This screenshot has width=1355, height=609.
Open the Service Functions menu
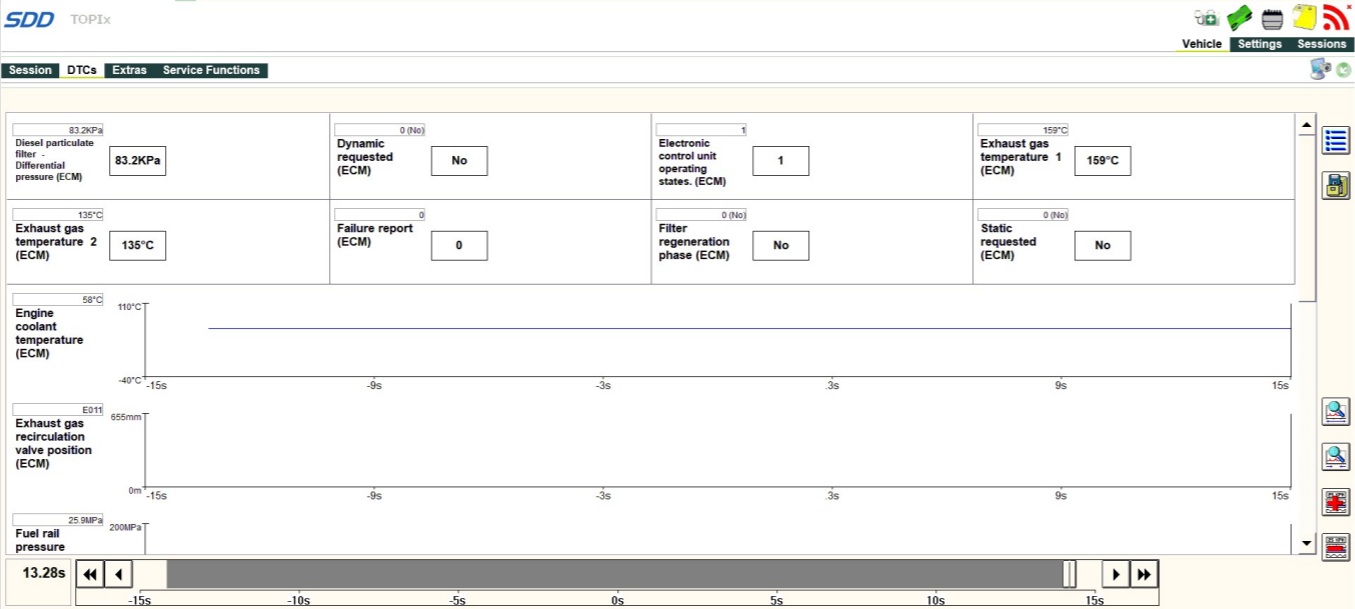point(211,70)
